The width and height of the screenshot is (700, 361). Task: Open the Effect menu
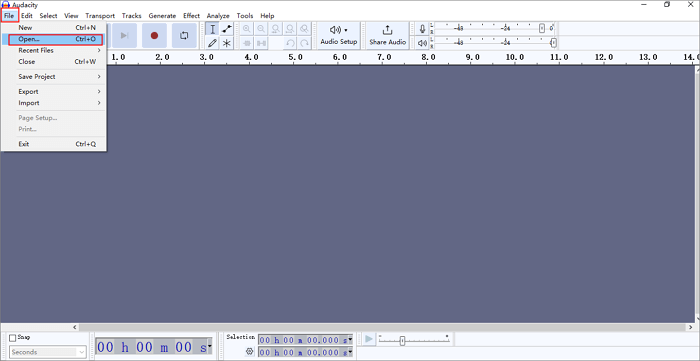(x=192, y=16)
